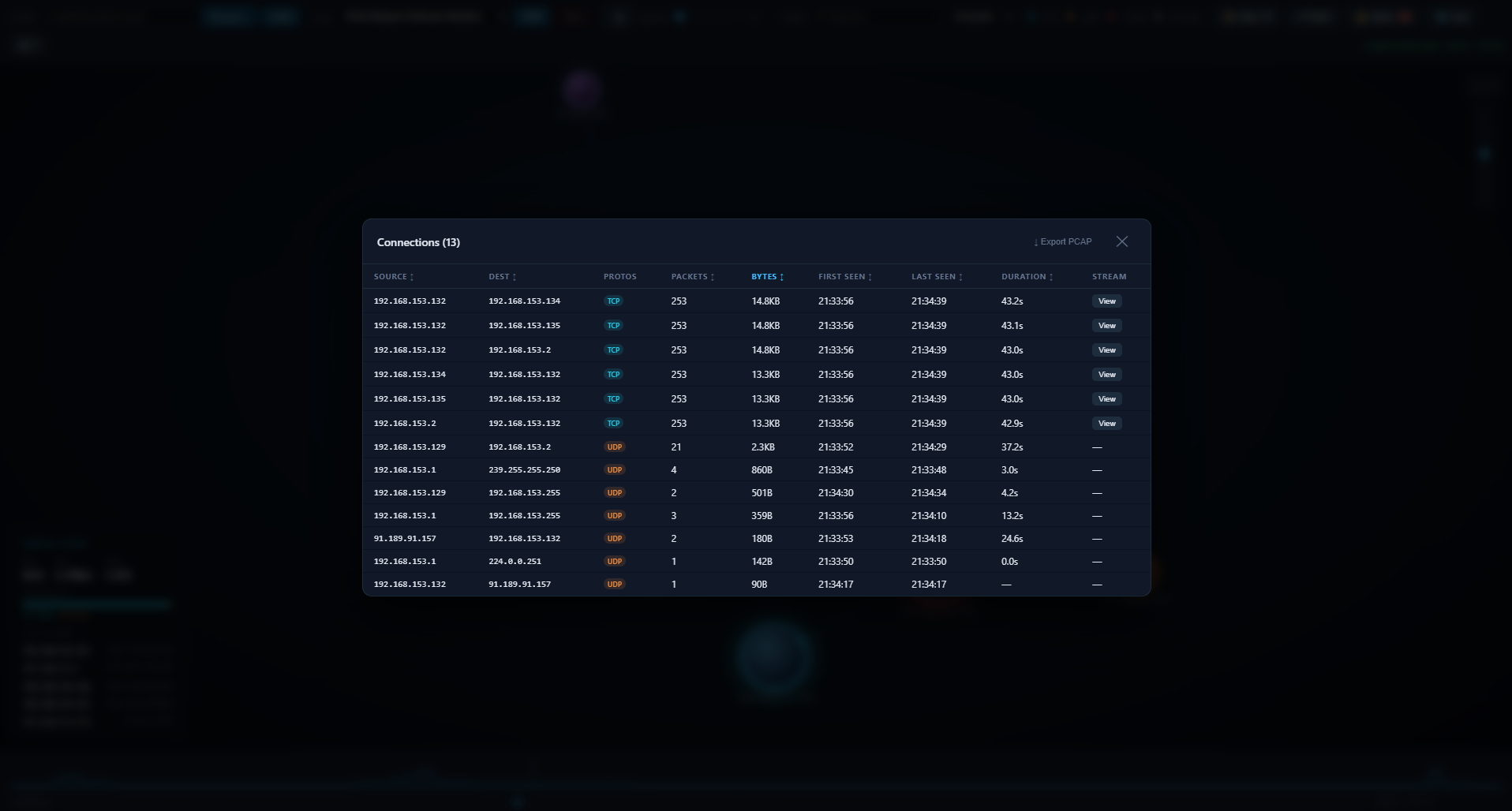
Task: View stream for connection to 192.168.153.134
Action: click(x=1106, y=301)
